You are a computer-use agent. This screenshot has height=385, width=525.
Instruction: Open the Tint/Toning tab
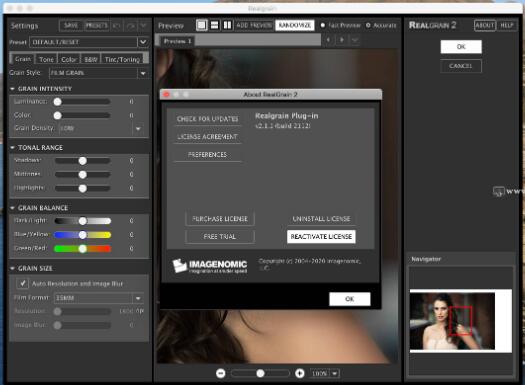click(122, 59)
